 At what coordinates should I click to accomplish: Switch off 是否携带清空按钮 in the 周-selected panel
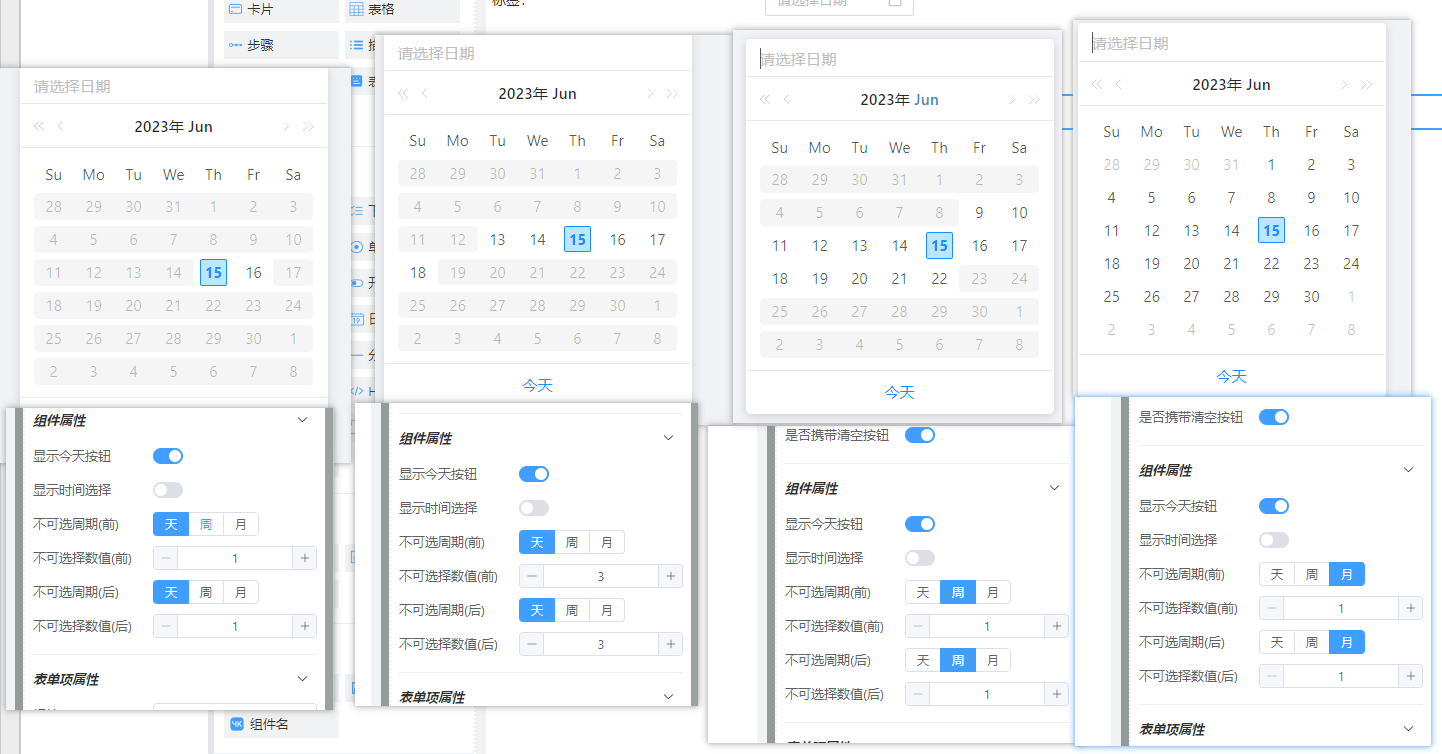(920, 435)
